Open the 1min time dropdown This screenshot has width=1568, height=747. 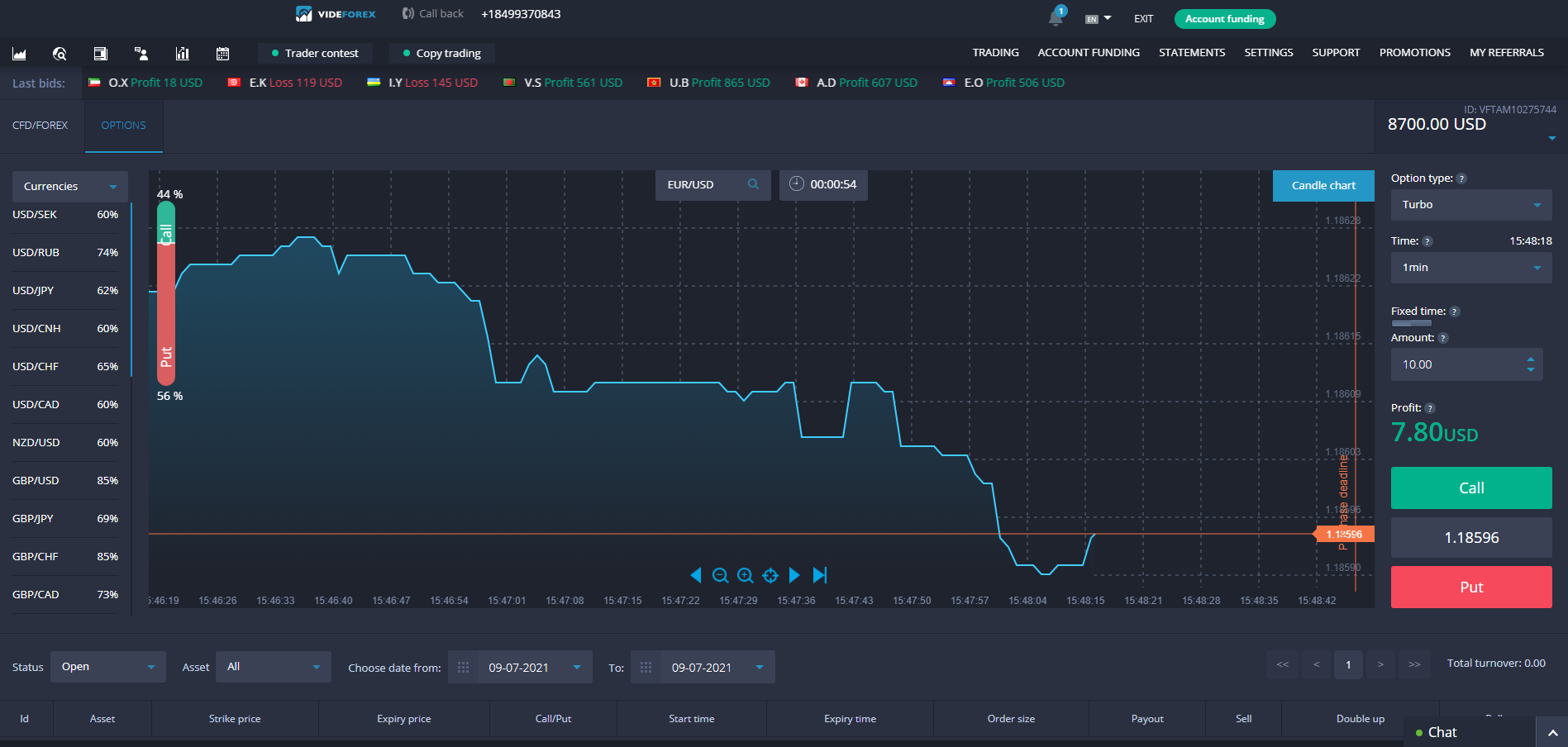[x=1470, y=268]
